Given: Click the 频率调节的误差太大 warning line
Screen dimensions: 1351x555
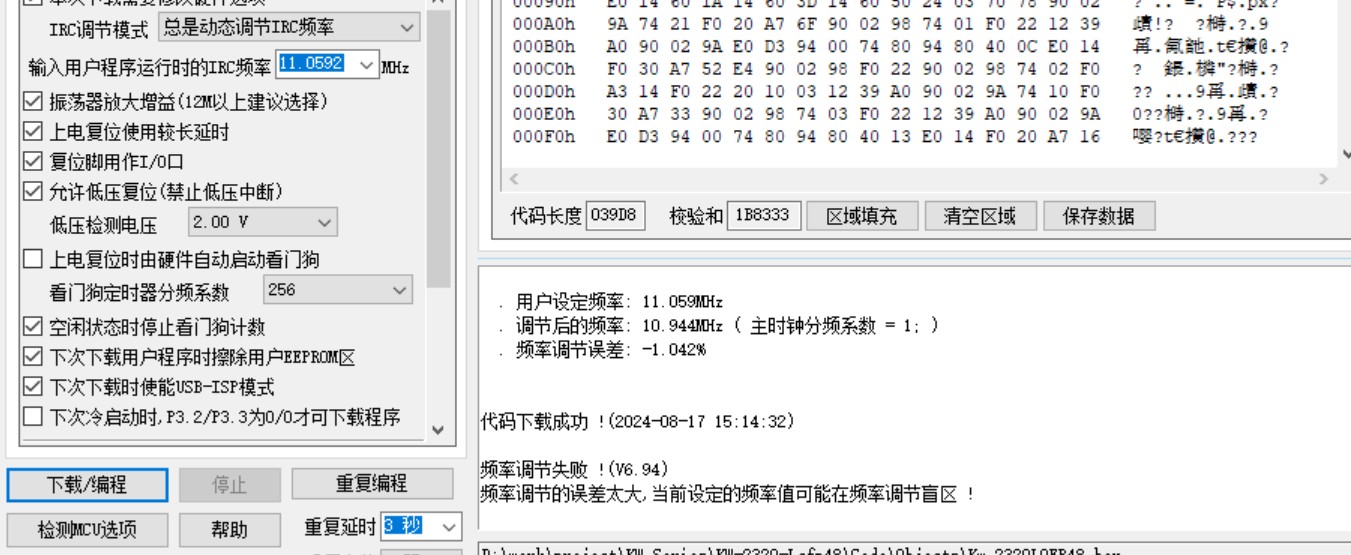Looking at the screenshot, I should pos(727,493).
